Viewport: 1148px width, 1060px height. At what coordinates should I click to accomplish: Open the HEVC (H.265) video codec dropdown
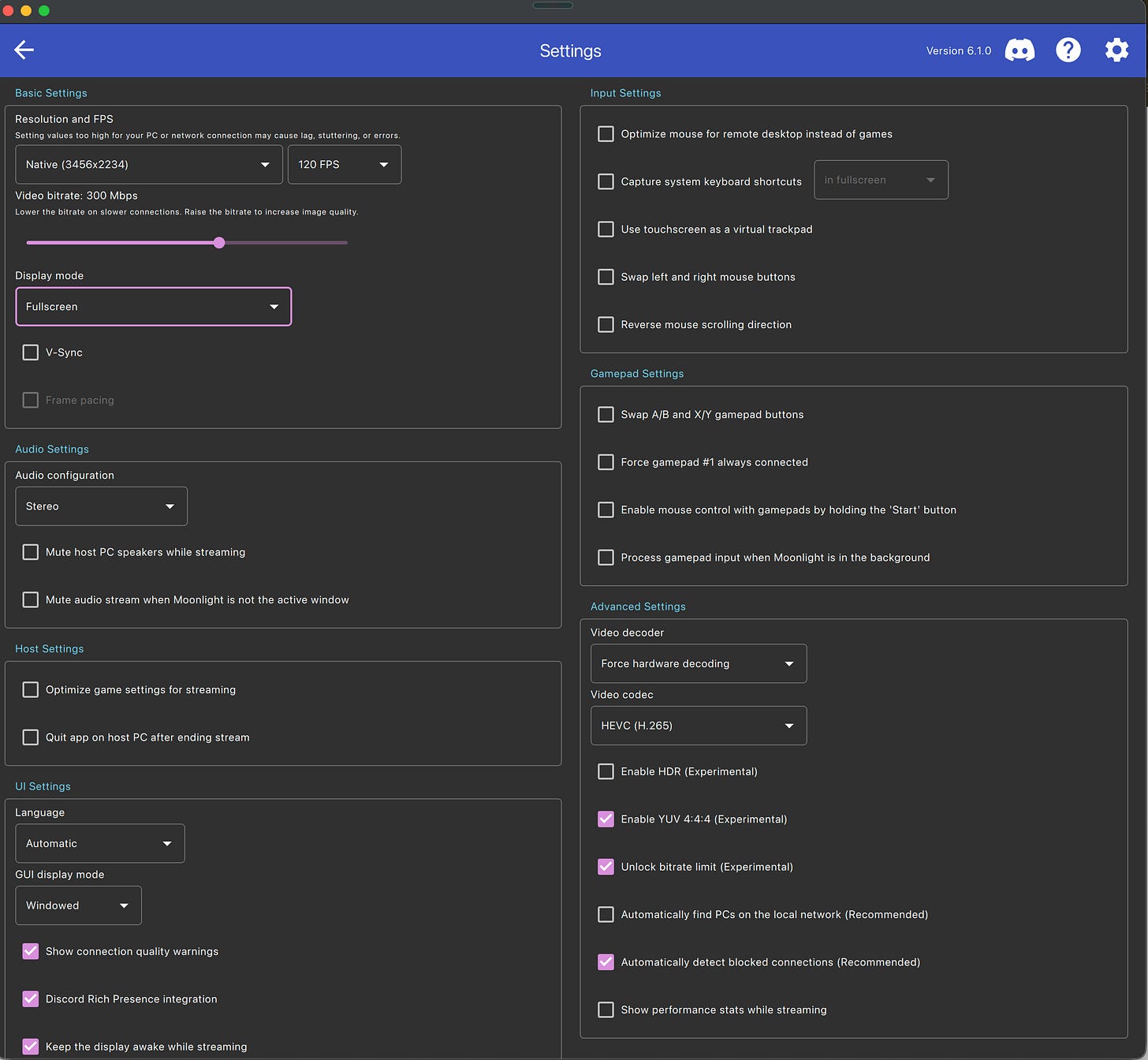click(699, 726)
